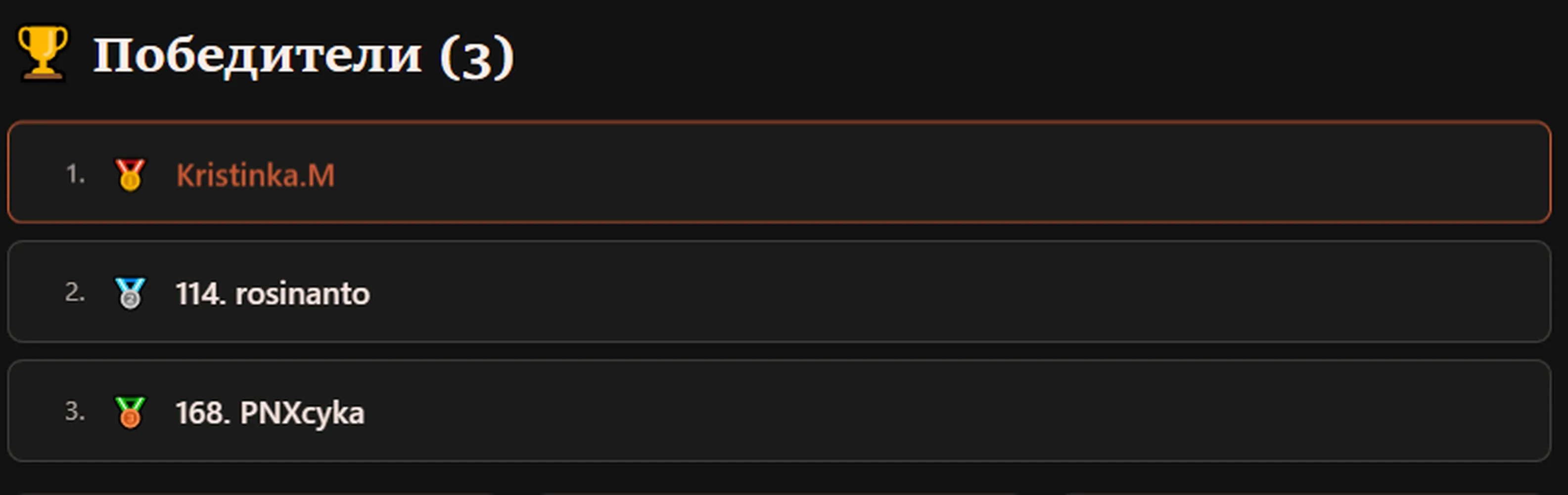Click rank number 1. beside gold medal
This screenshot has width=1568, height=495.
[76, 174]
